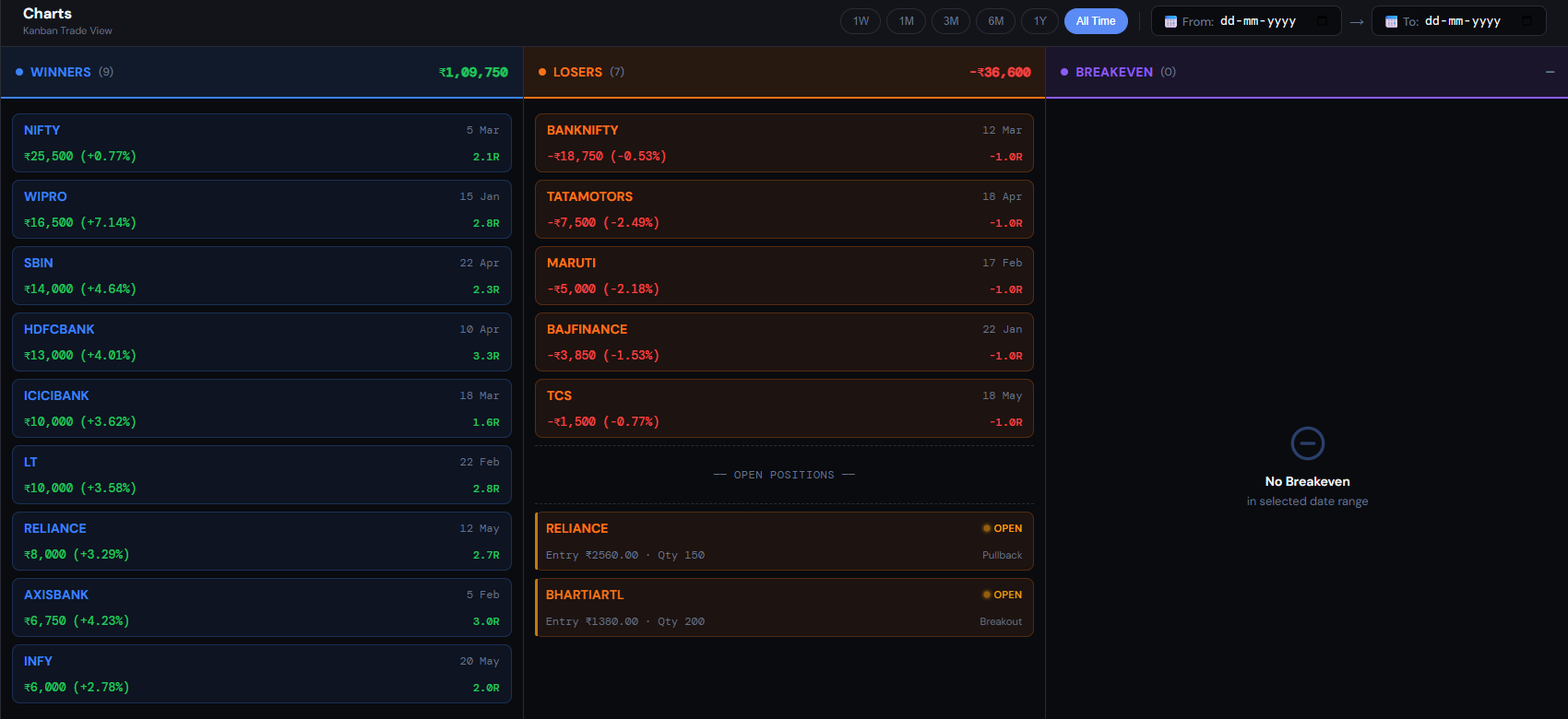Click BANKNIFTY loss -₹18,750 (-0.53%)
The image size is (1568, 719).
607,156
